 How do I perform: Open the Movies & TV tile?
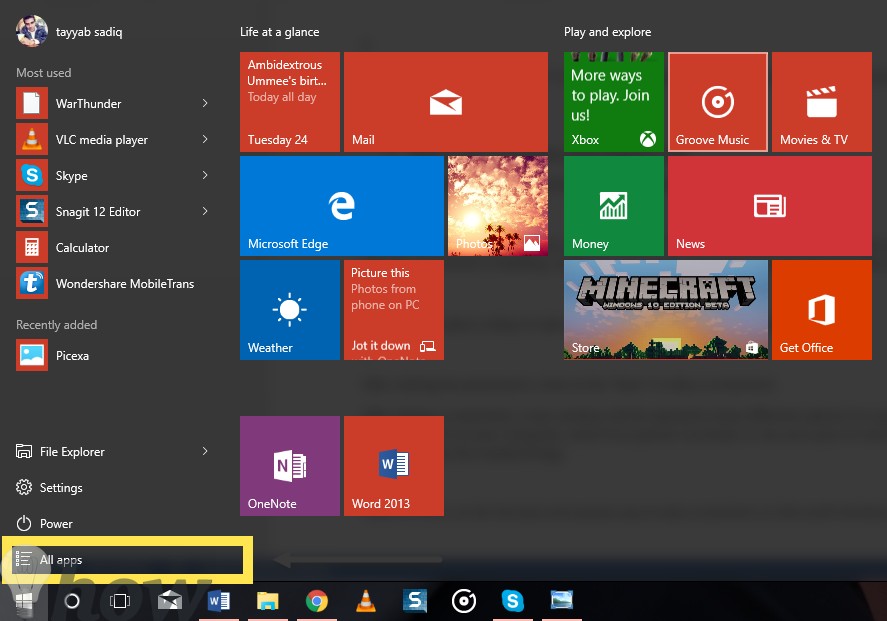(x=822, y=102)
